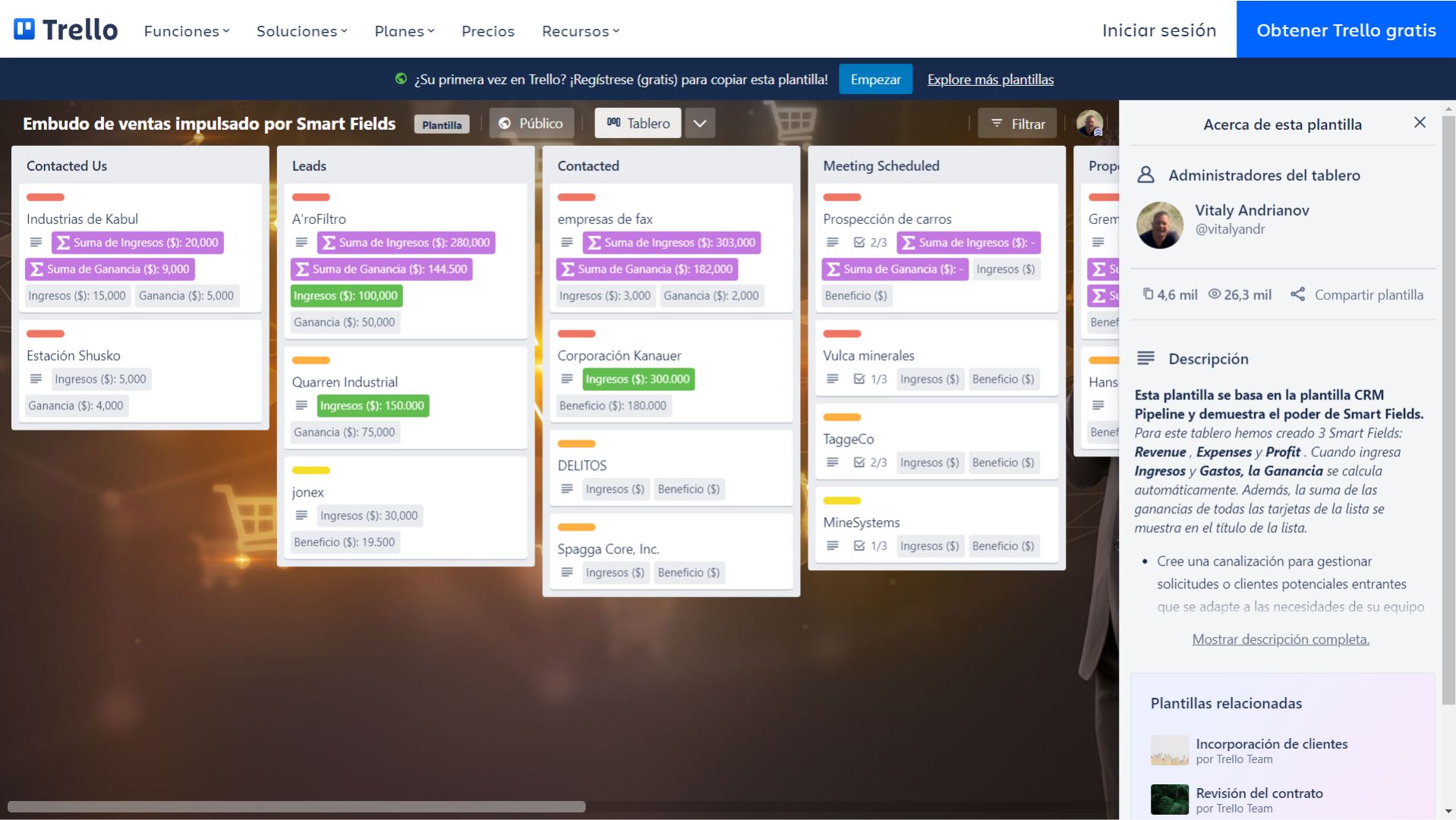Click the Trello logo
This screenshot has width=1456, height=820.
point(66,30)
